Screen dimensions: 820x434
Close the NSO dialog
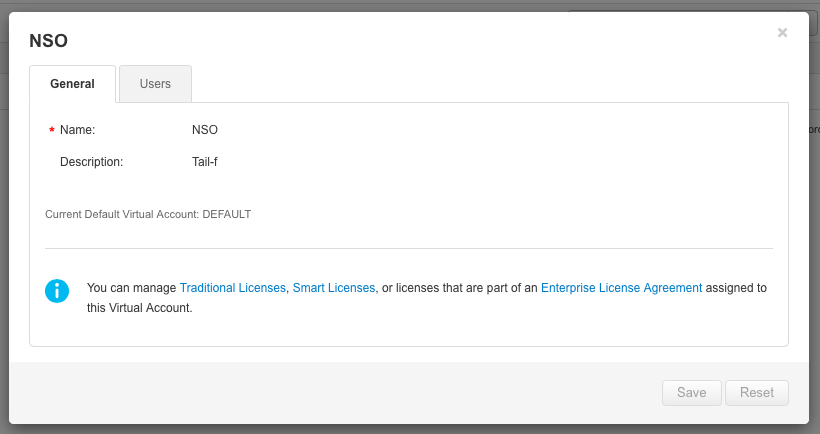click(782, 33)
